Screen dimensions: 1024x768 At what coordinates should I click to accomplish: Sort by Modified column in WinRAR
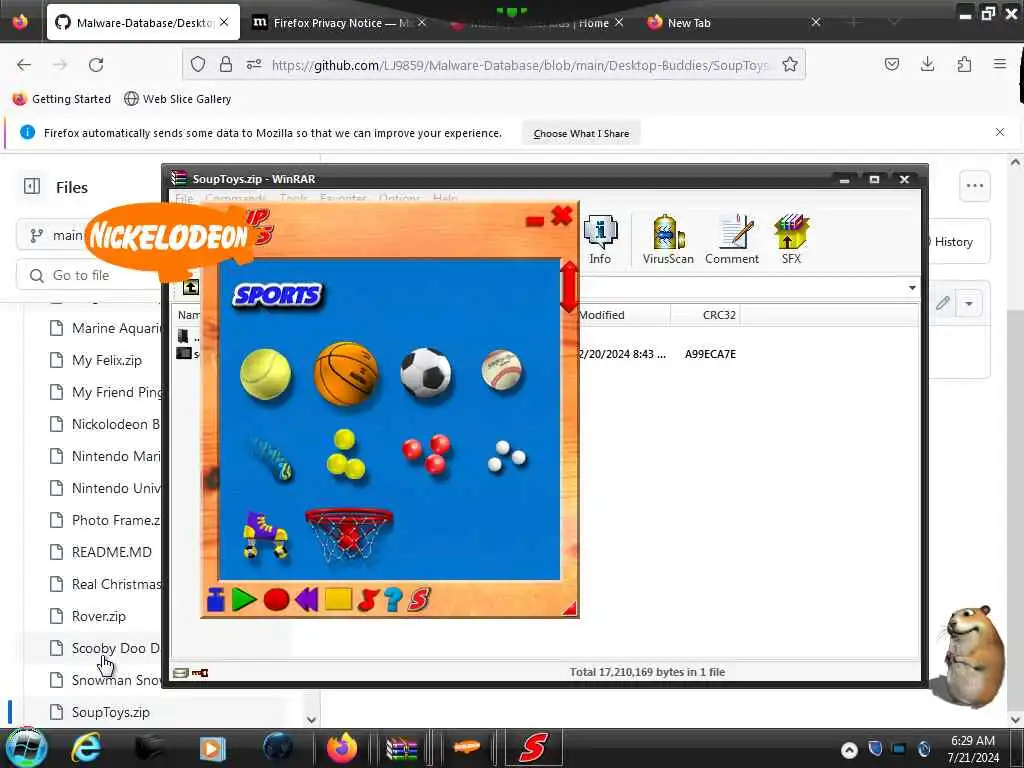623,315
